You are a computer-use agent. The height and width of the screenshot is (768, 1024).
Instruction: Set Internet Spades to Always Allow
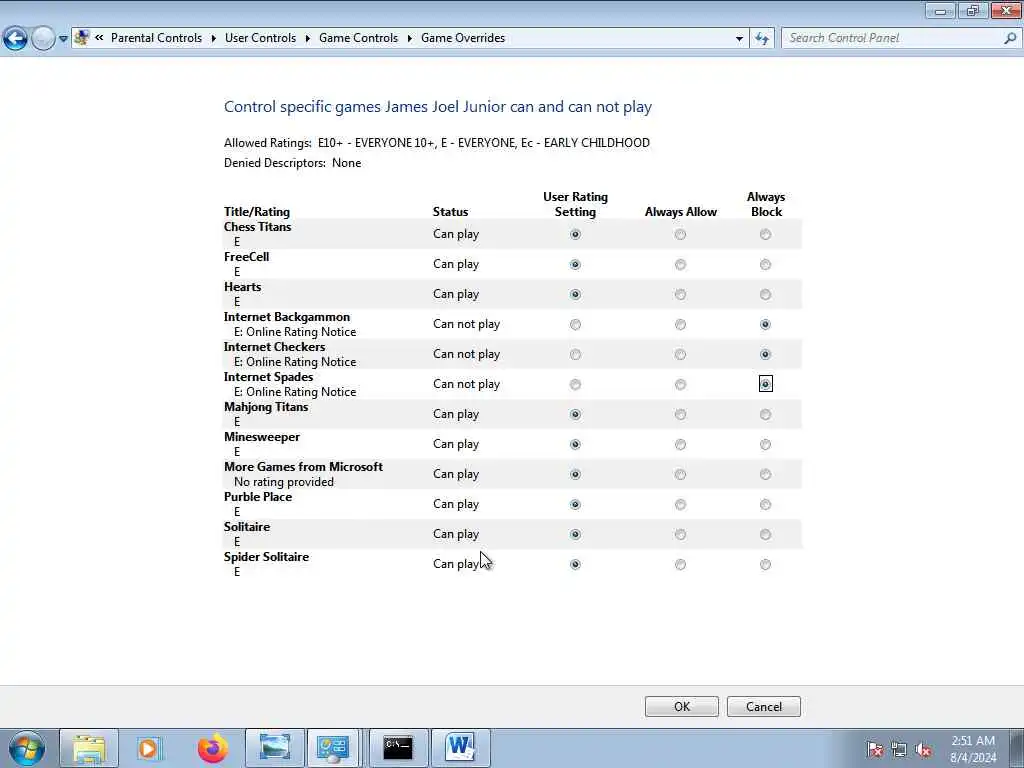coord(680,385)
